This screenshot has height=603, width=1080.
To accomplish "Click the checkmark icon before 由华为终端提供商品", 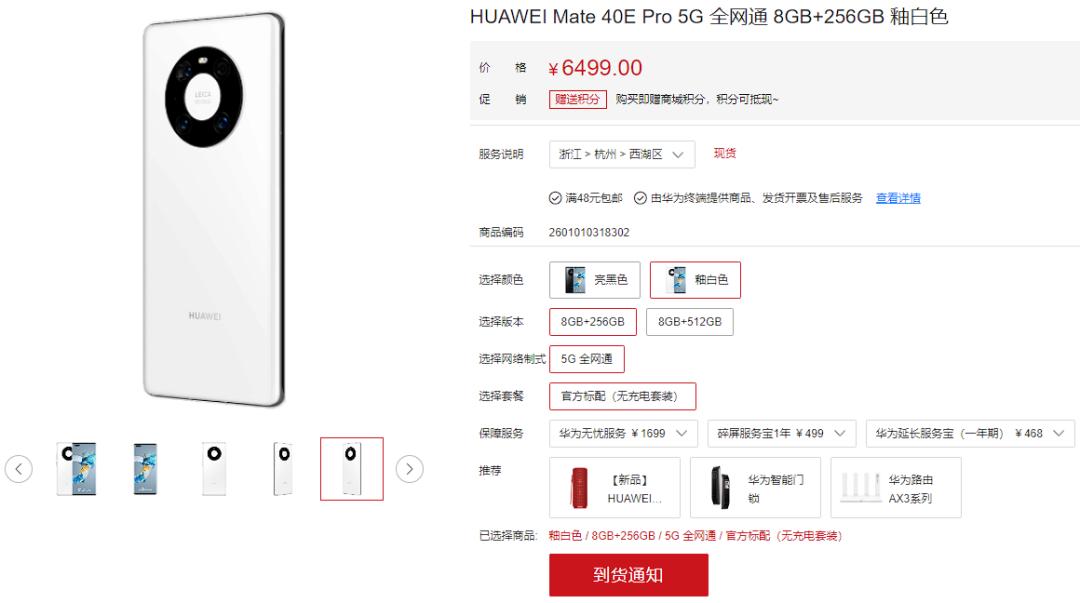I will click(640, 198).
